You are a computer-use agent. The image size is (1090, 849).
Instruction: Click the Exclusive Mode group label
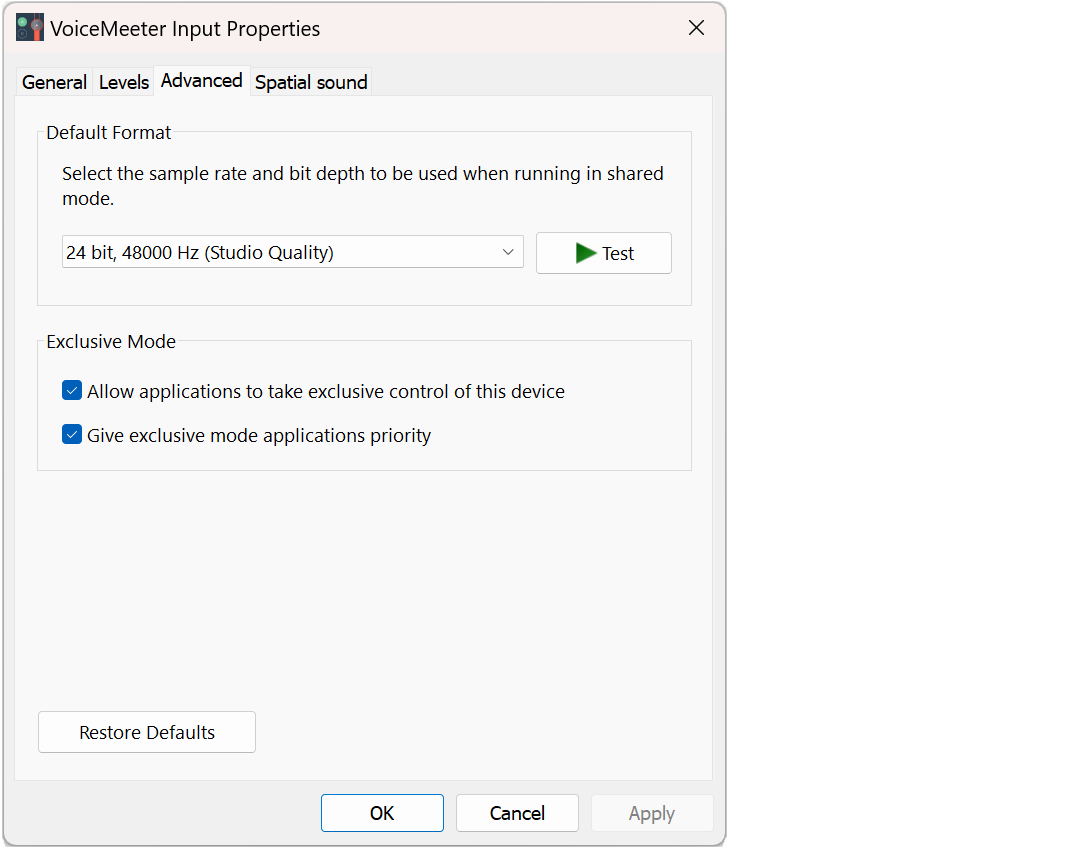point(111,341)
